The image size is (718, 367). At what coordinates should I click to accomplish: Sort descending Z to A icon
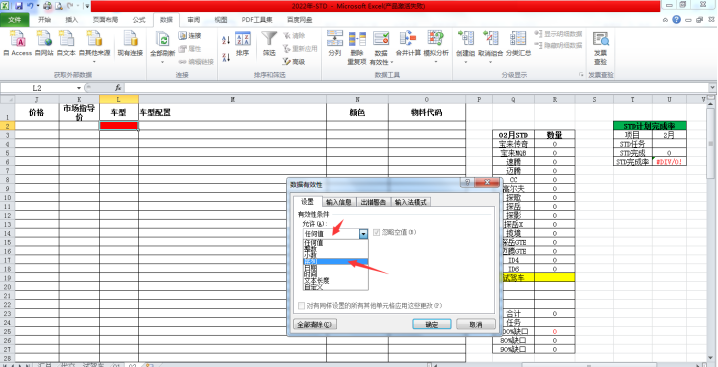click(226, 57)
